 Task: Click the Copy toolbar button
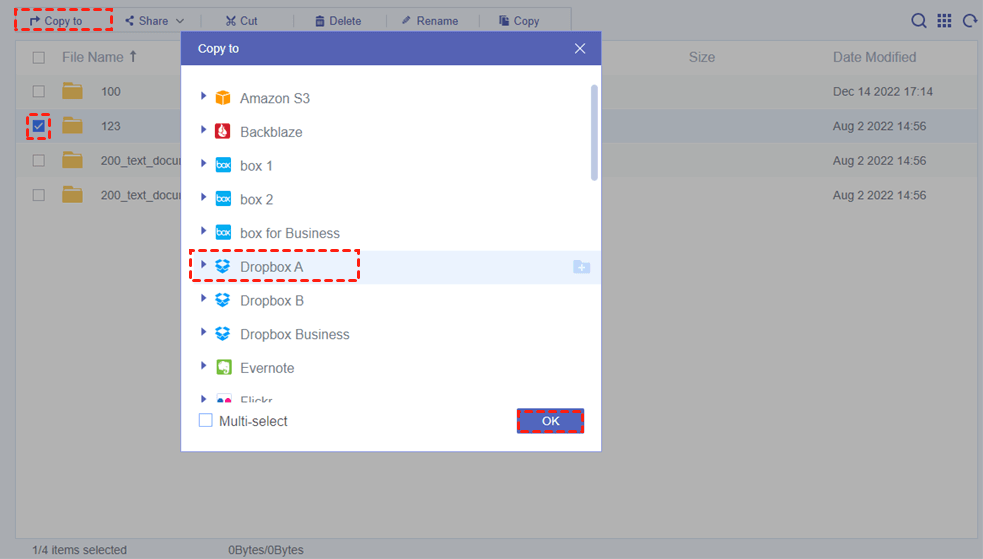point(519,21)
